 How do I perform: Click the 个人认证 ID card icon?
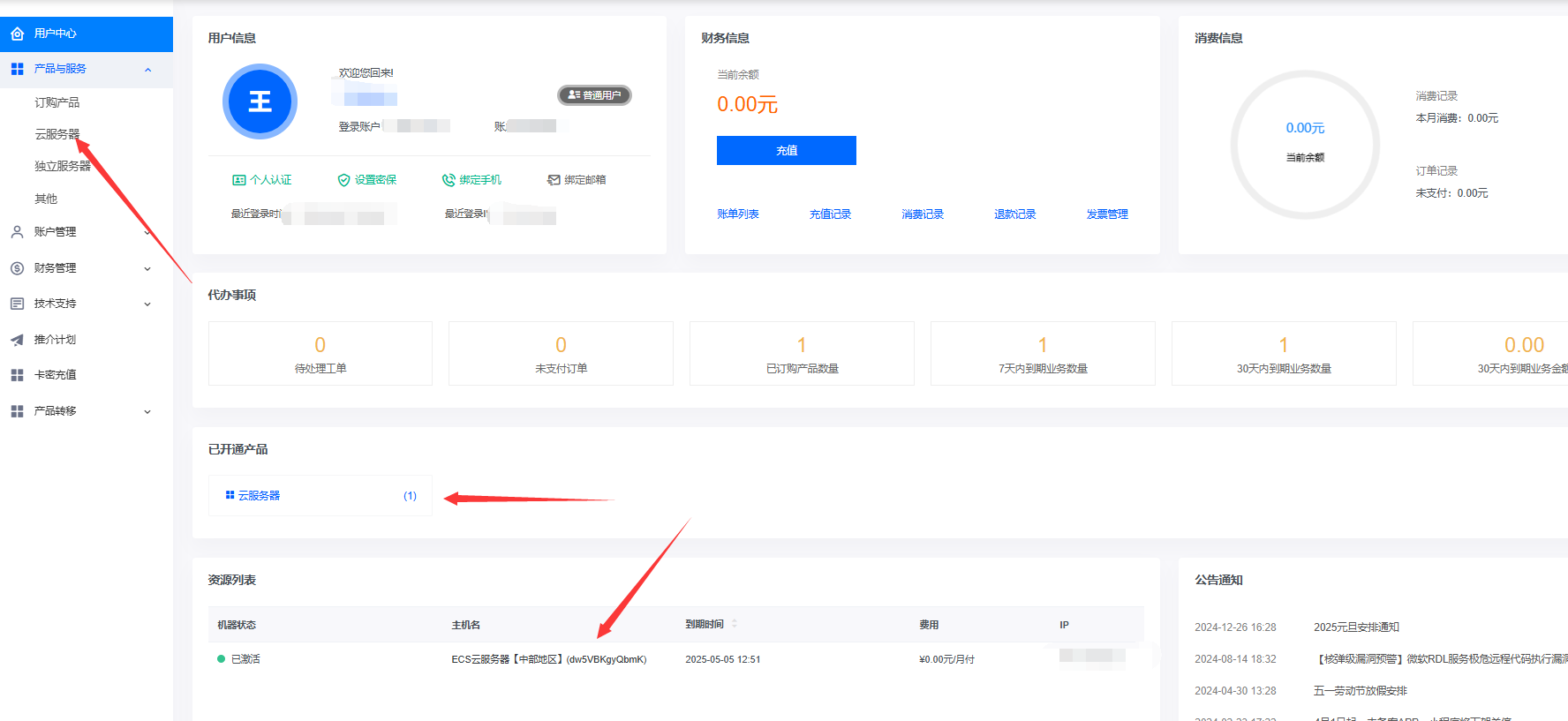[238, 180]
